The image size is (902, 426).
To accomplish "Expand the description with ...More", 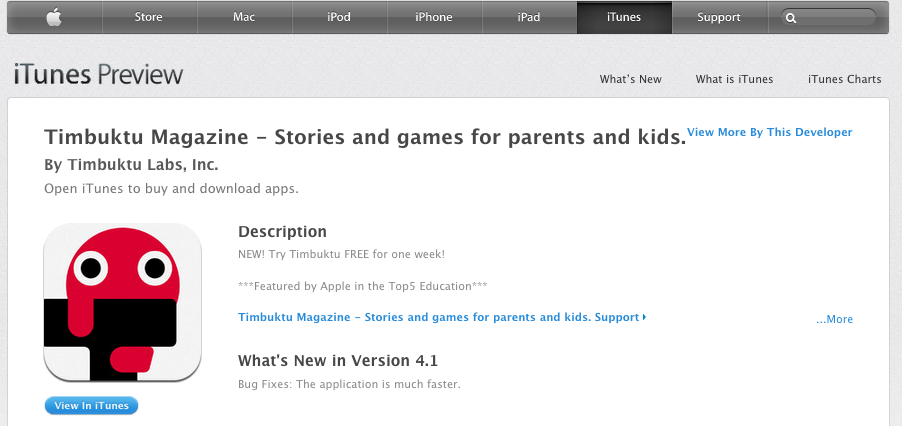I will point(834,320).
